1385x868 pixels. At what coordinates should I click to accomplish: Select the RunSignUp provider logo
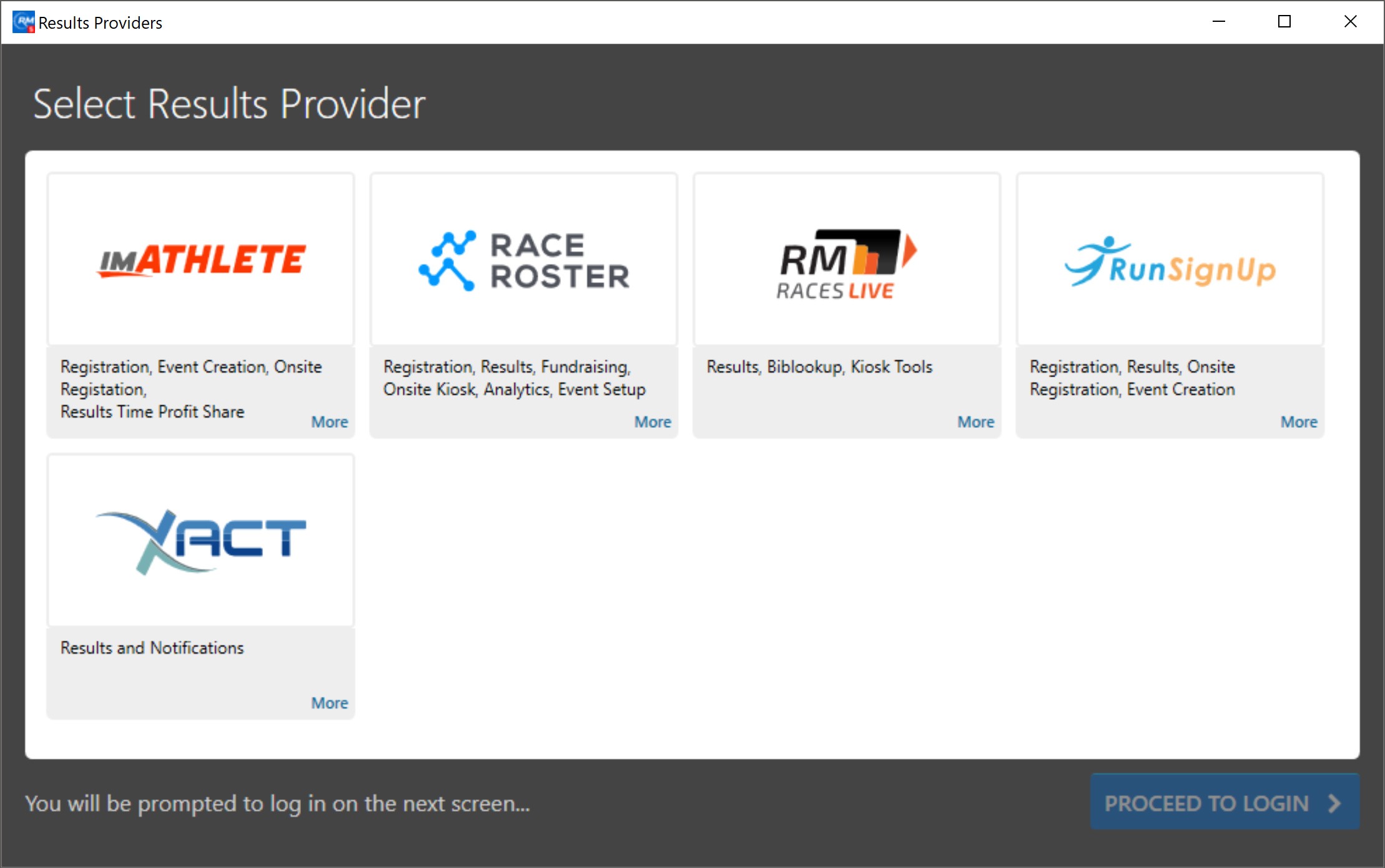pos(1170,262)
